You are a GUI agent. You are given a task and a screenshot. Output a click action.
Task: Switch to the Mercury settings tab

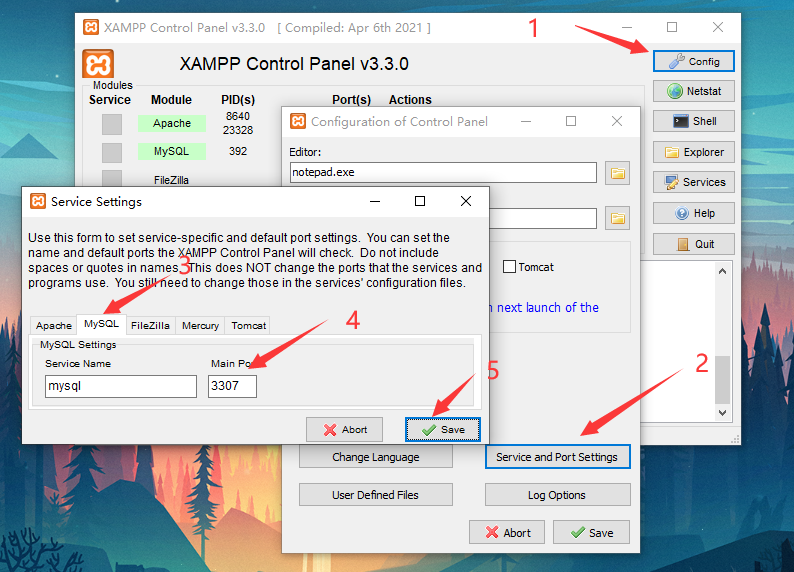201,325
